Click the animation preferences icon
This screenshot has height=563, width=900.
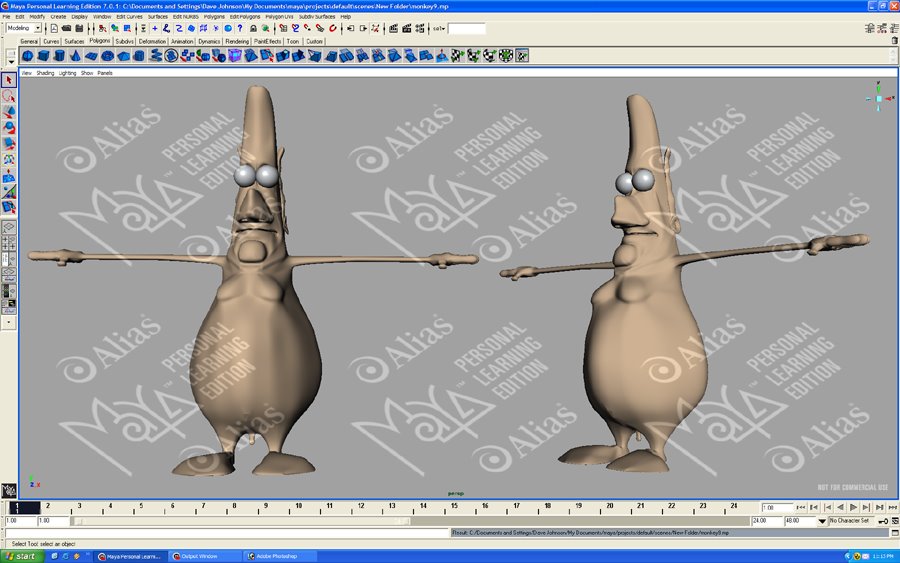895,521
